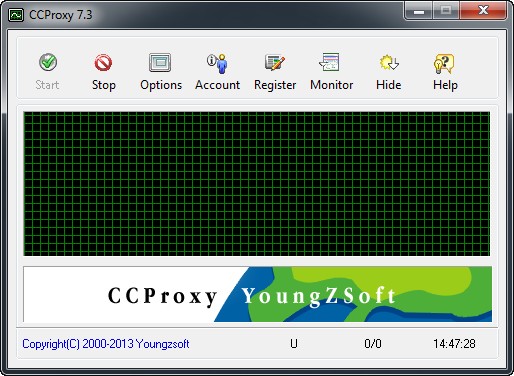Open the Options settings icon
514x376 pixels.
tap(160, 62)
